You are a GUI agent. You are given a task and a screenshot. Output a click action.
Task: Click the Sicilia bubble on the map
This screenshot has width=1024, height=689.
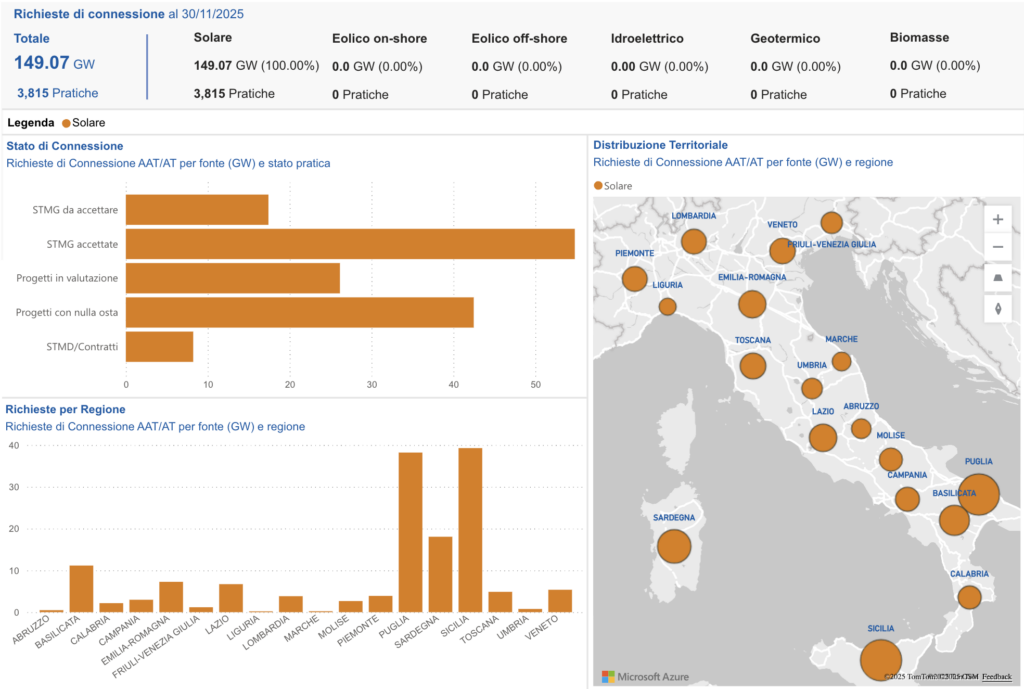[880, 660]
